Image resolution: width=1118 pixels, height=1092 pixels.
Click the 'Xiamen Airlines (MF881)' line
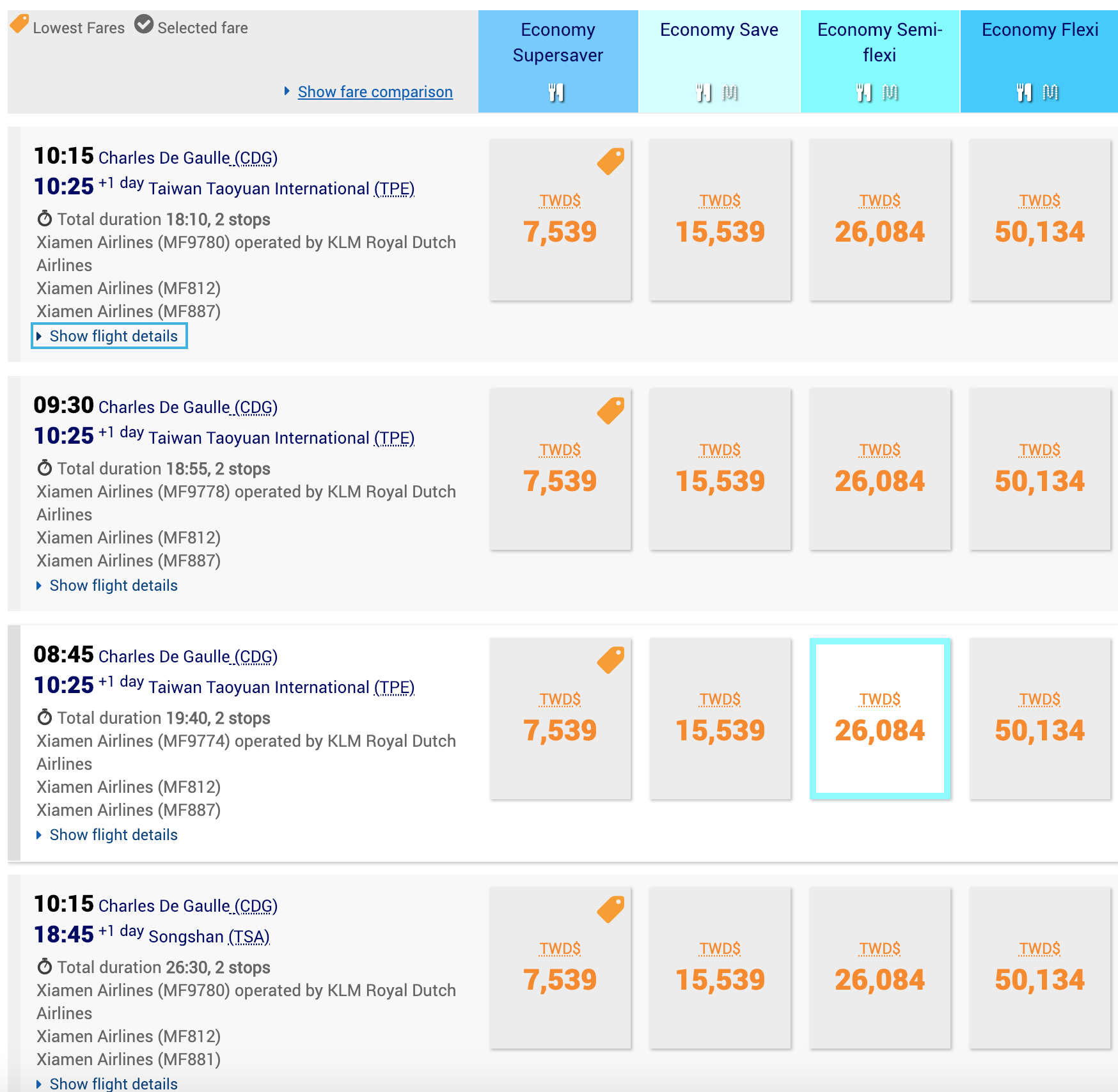pos(129,1059)
